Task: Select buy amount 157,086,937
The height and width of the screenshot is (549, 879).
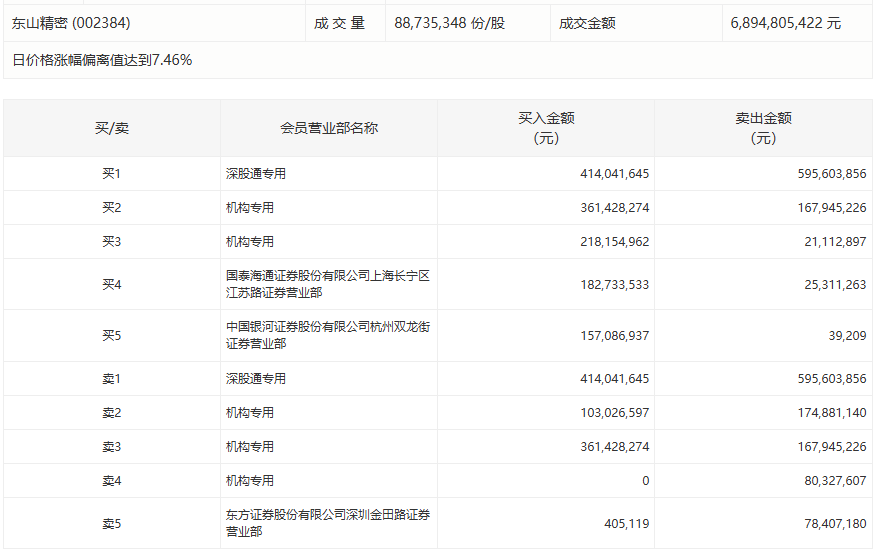Action: (614, 335)
